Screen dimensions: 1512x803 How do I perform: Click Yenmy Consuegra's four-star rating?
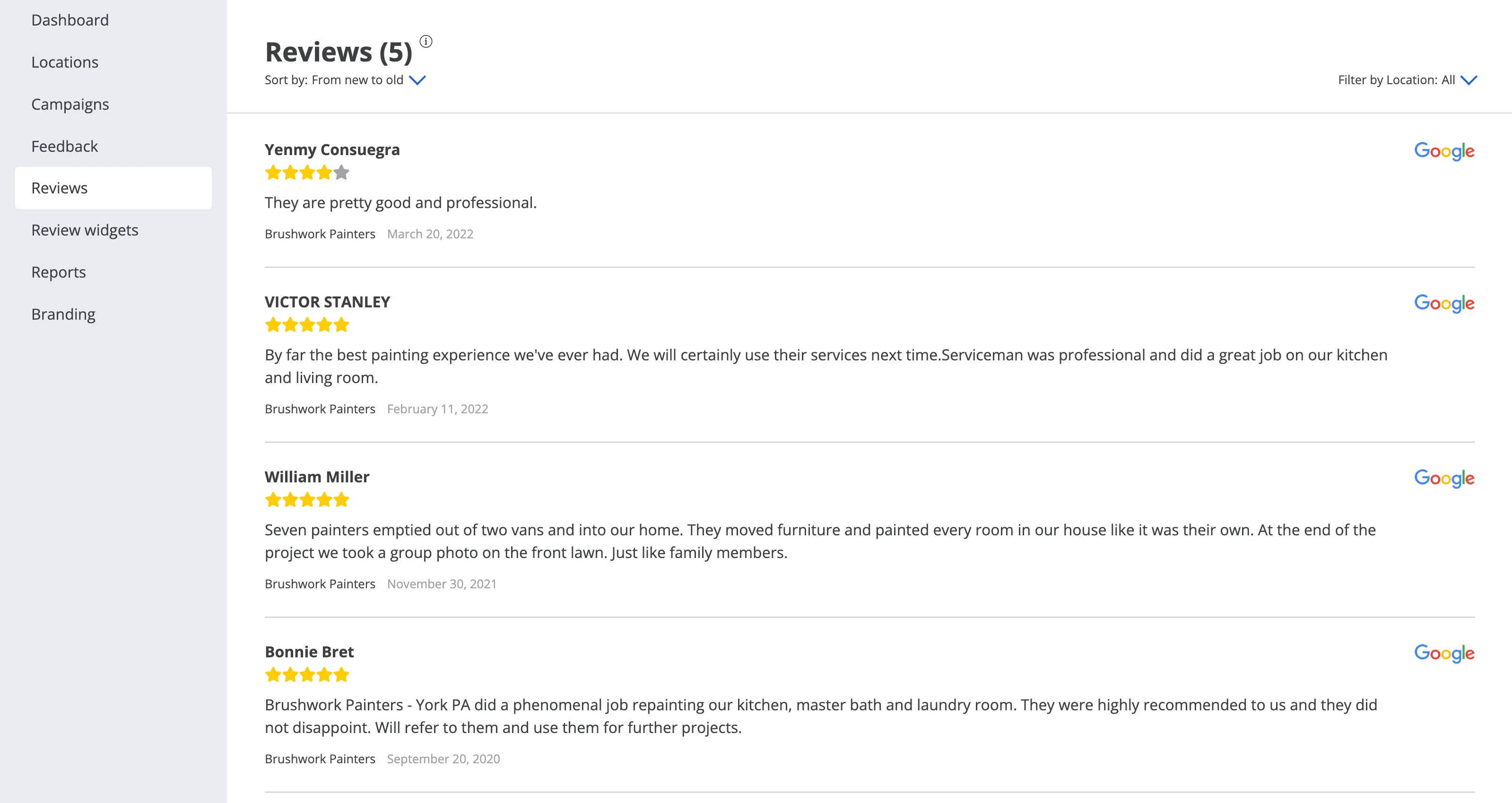(x=307, y=173)
